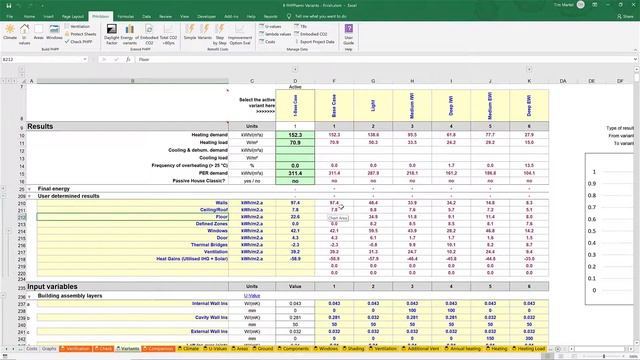640x360 pixels.
Task: Click the formula bar containing Floor
Action: [384, 59]
